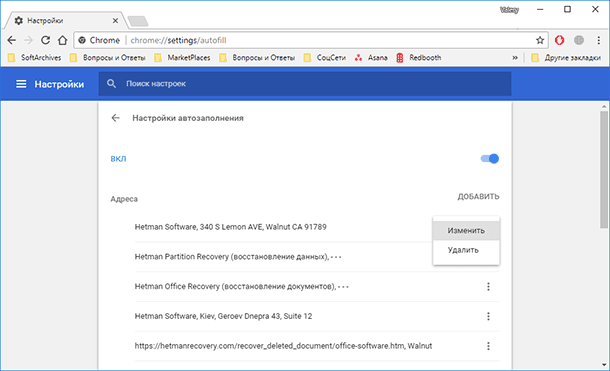Select the Настройки browser tab

tap(65, 21)
